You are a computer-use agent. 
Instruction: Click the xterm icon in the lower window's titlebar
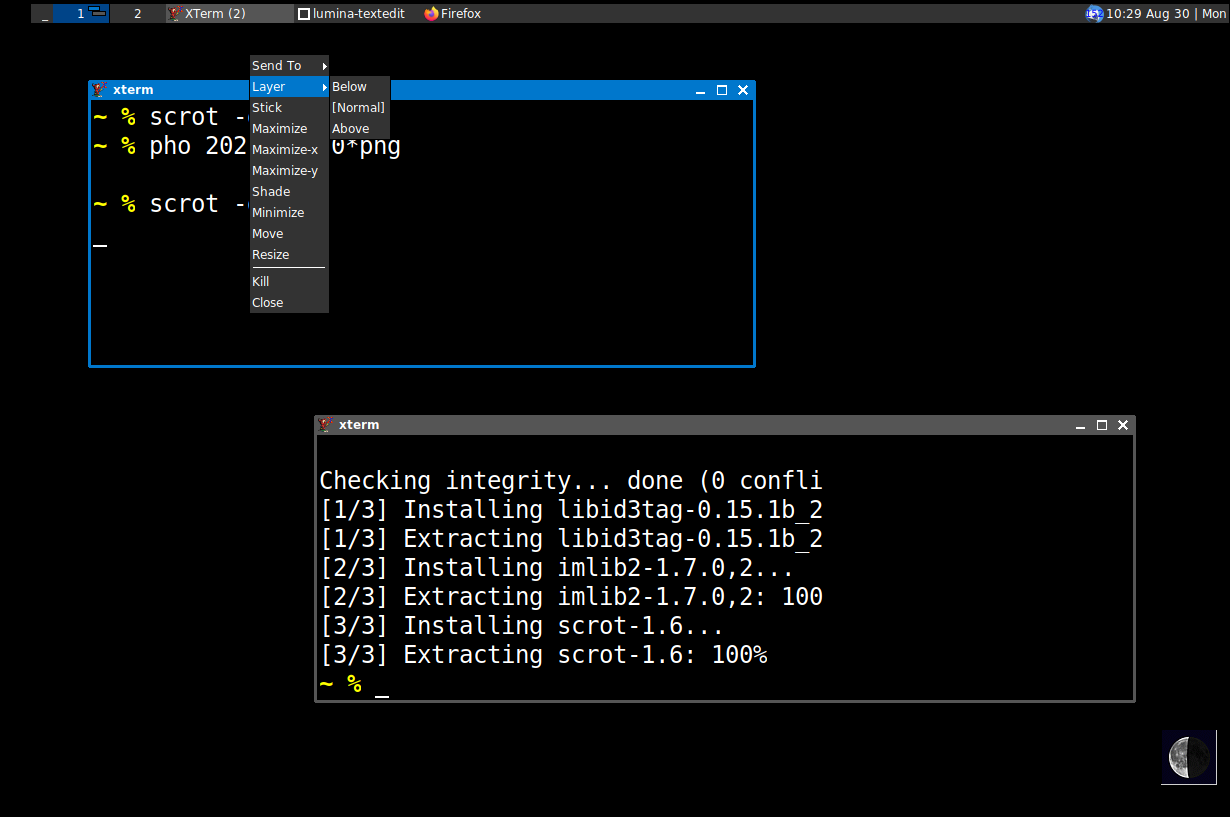[326, 425]
